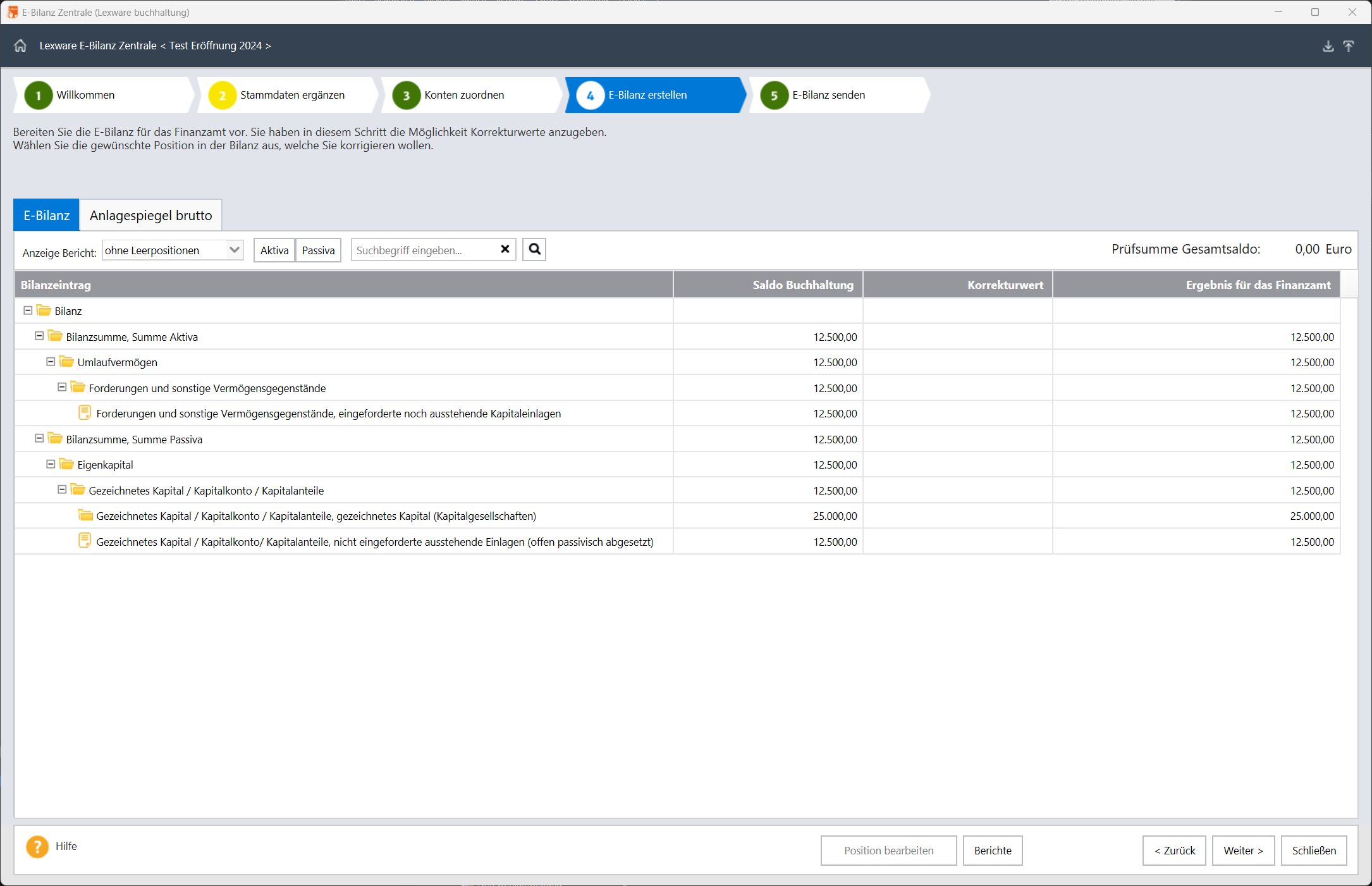
Task: Click folder icon of Bilanzsumme, Summe Aktiva
Action: tap(55, 336)
